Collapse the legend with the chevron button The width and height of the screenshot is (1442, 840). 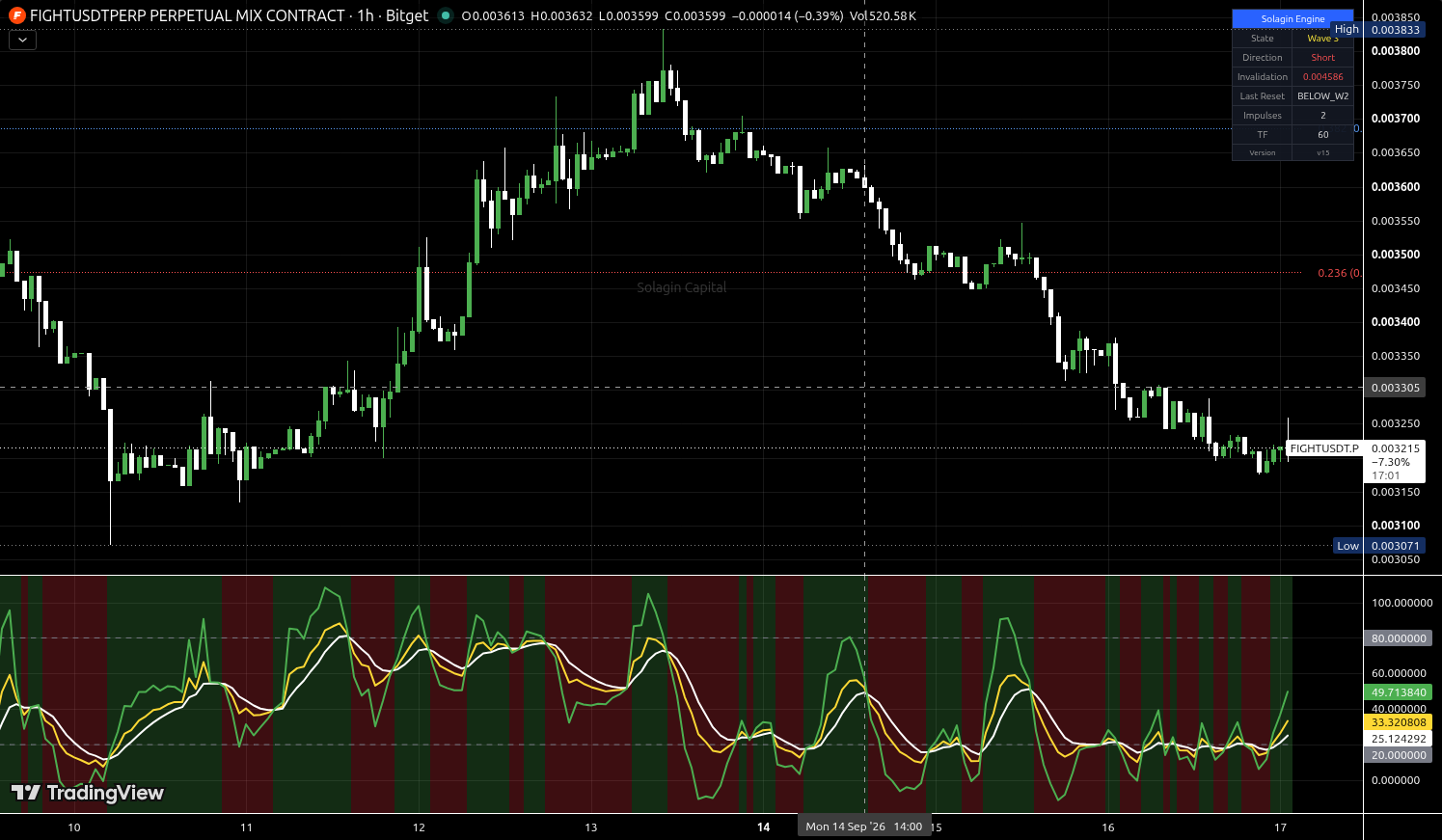pos(22,41)
